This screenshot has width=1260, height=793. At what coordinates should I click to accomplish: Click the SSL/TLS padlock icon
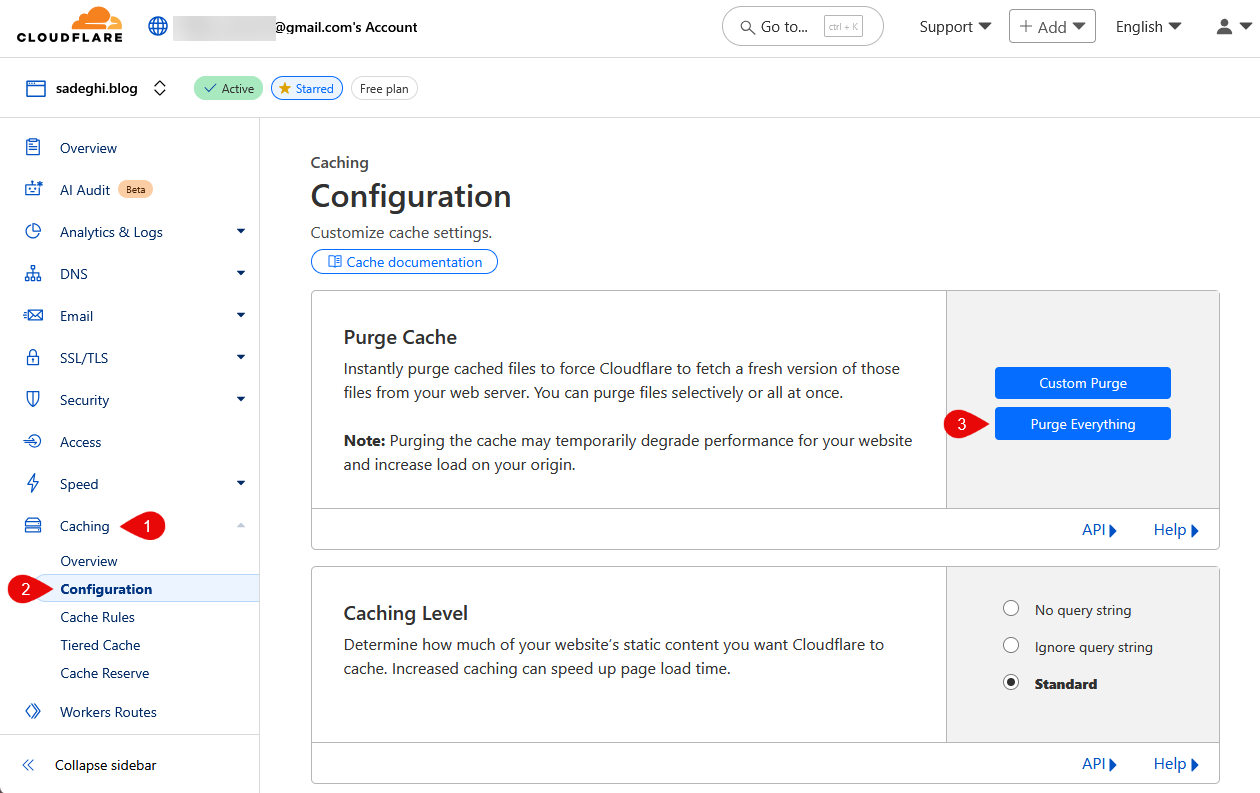point(33,357)
